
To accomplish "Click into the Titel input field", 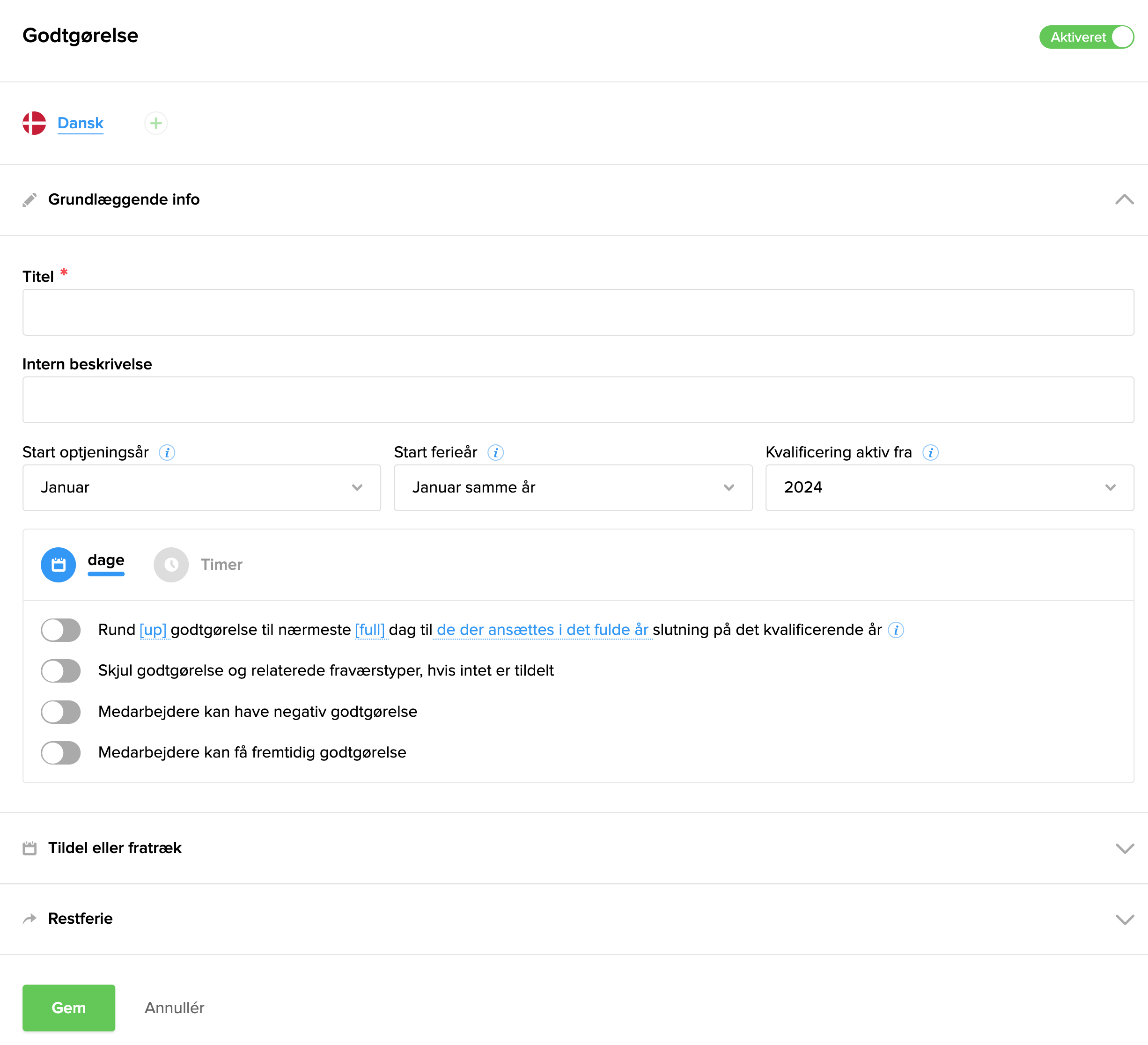I will point(578,312).
